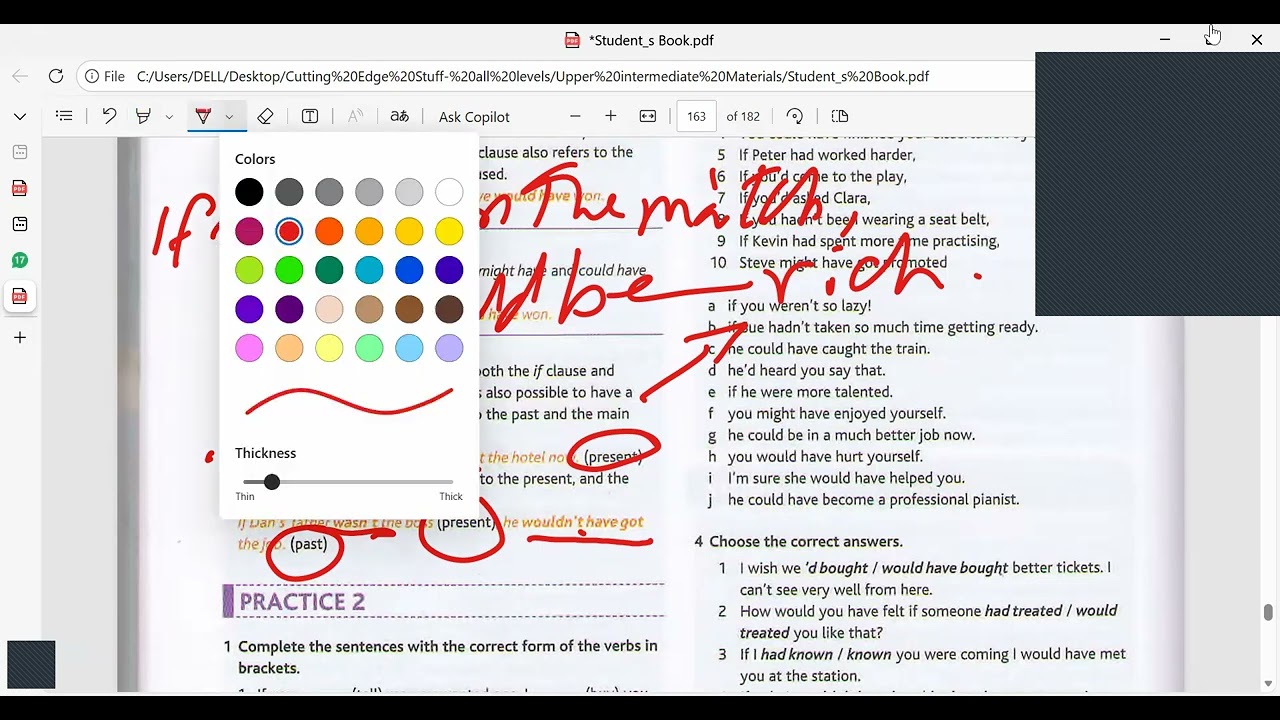
Task: Activate the Erase tool
Action: (x=265, y=116)
